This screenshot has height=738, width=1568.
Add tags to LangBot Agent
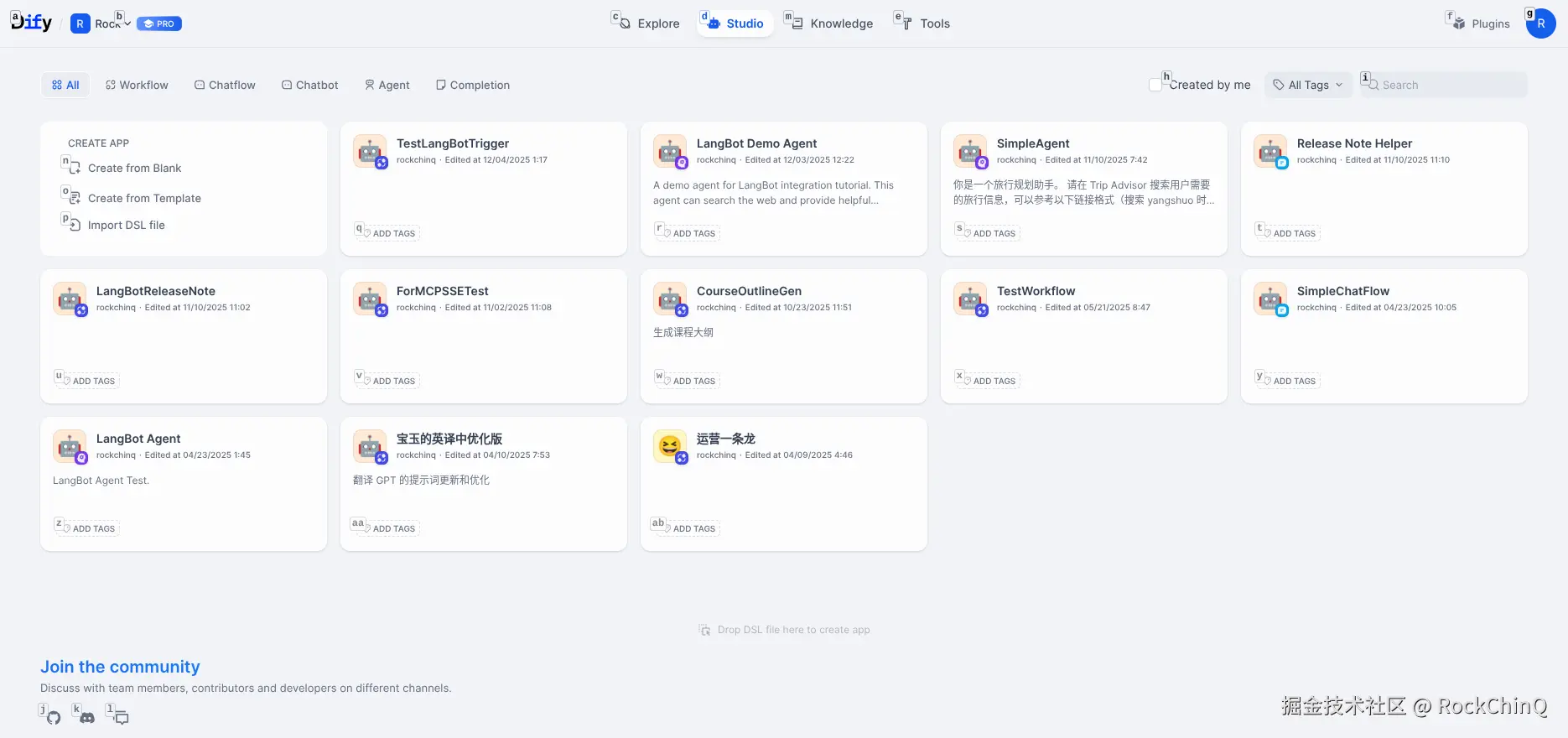(87, 528)
